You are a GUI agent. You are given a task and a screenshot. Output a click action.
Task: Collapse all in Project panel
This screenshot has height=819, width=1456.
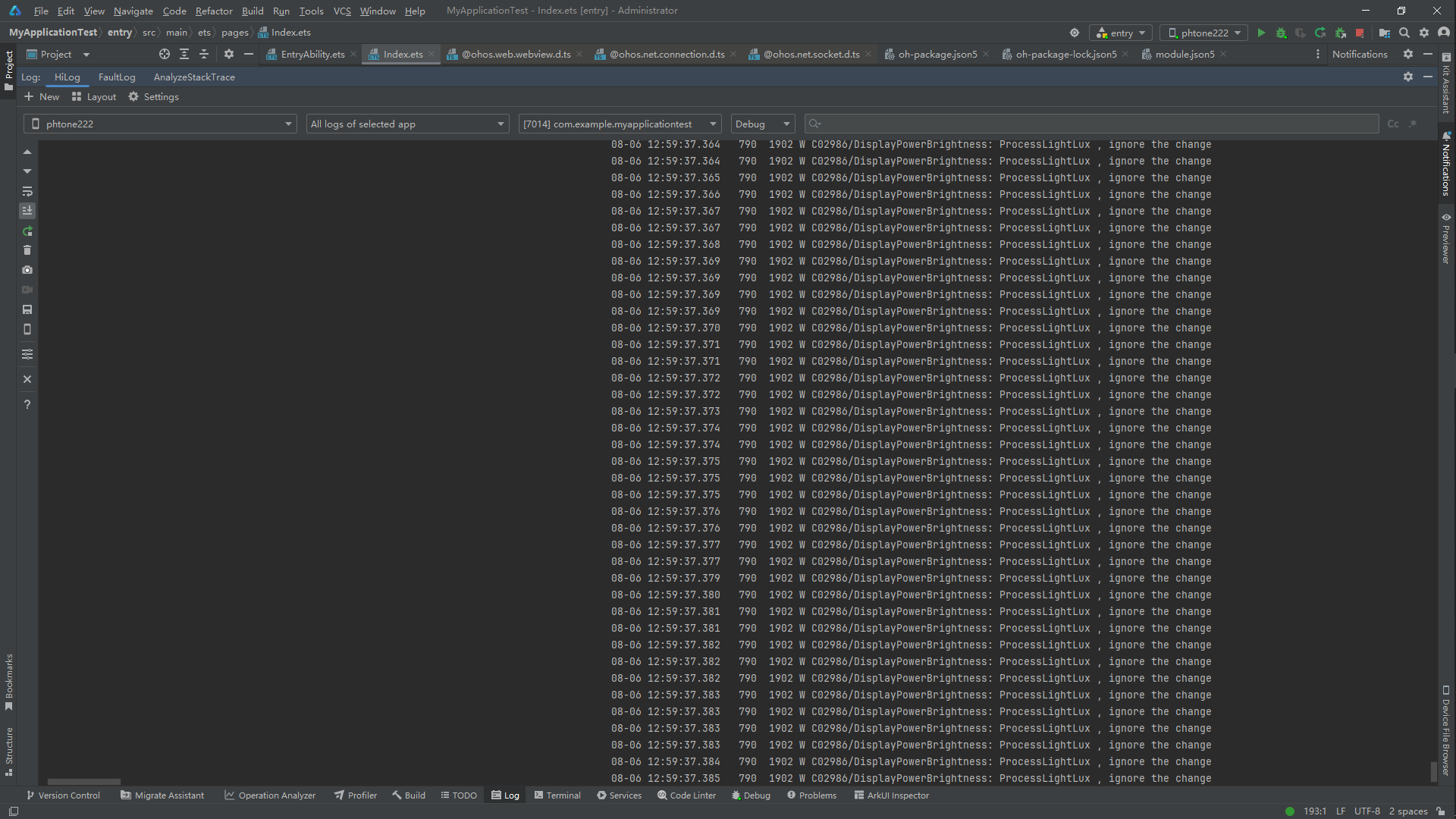[204, 54]
